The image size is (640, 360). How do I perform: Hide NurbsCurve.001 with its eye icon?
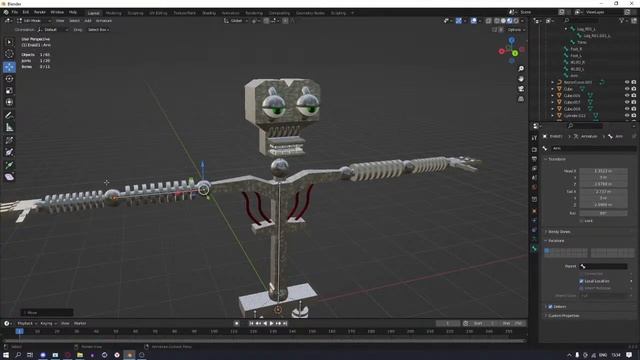[x=627, y=82]
